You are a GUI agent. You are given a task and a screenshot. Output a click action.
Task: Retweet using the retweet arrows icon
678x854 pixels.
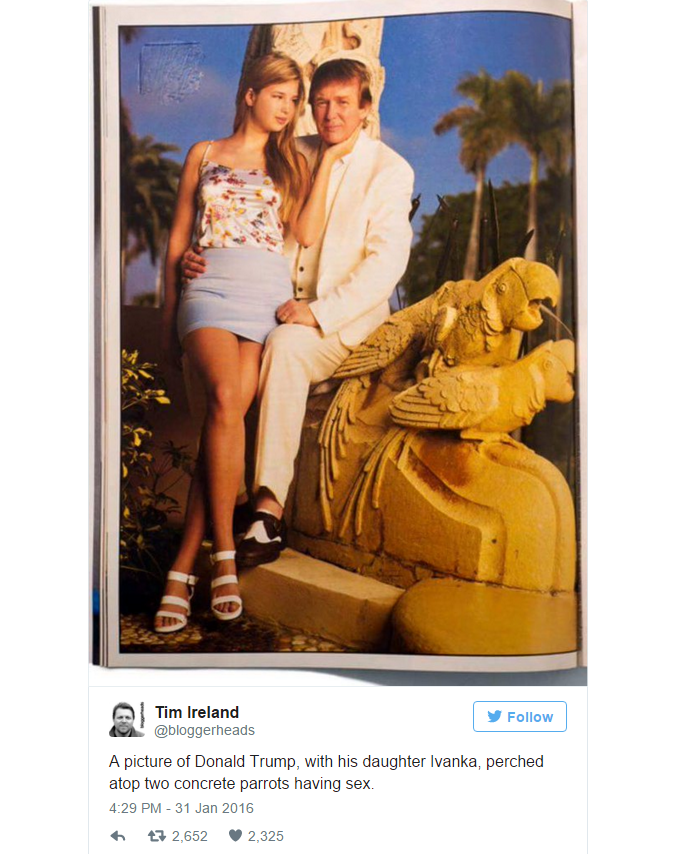pos(157,835)
